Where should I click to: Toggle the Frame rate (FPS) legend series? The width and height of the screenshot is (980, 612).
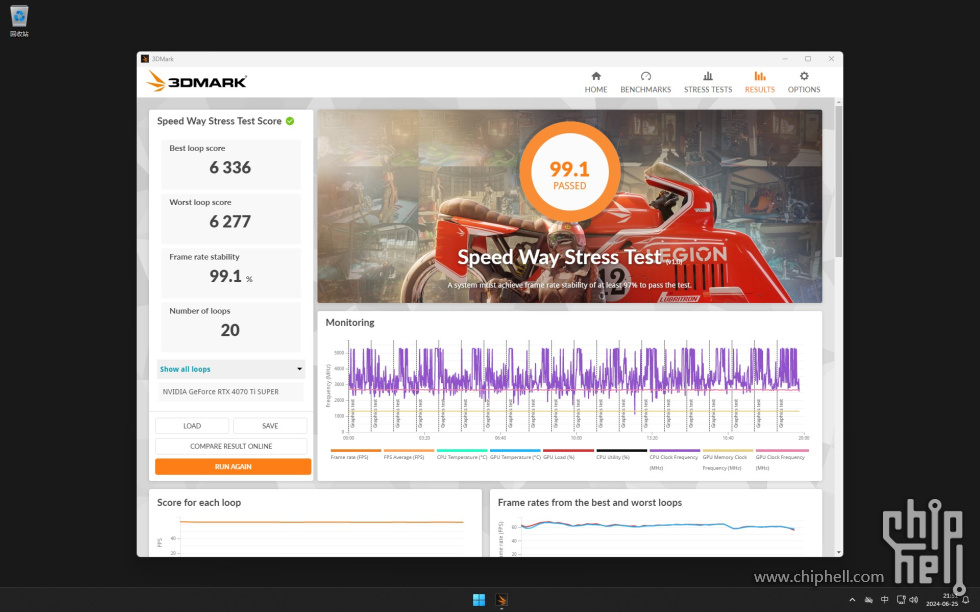click(355, 454)
